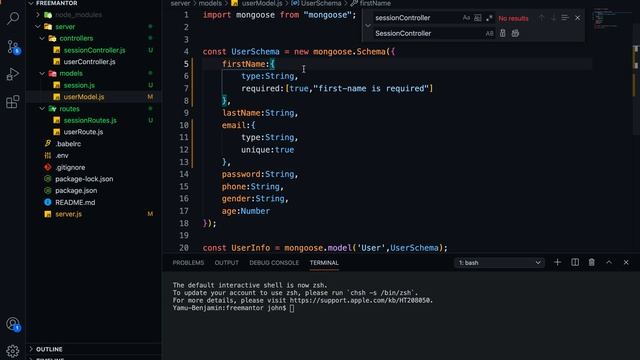
Task: Open package-lock.json file
Action: coord(84,179)
